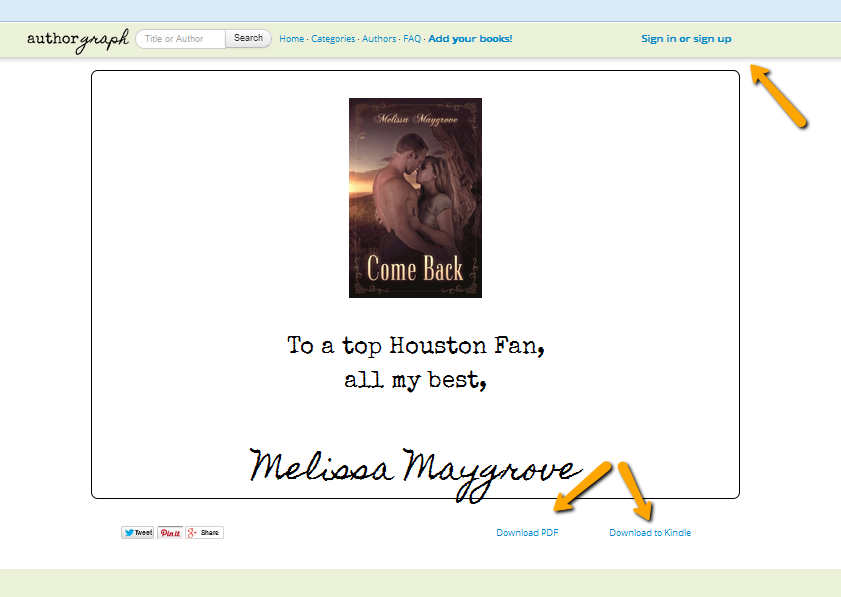Click the text 'To a top Houston Fan,'
The width and height of the screenshot is (841, 597).
pos(416,346)
